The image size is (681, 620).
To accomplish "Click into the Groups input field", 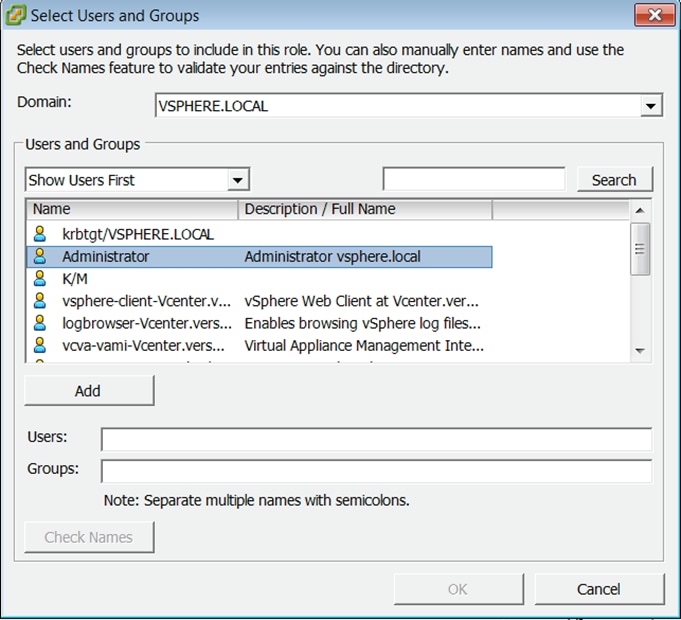I will pos(376,471).
